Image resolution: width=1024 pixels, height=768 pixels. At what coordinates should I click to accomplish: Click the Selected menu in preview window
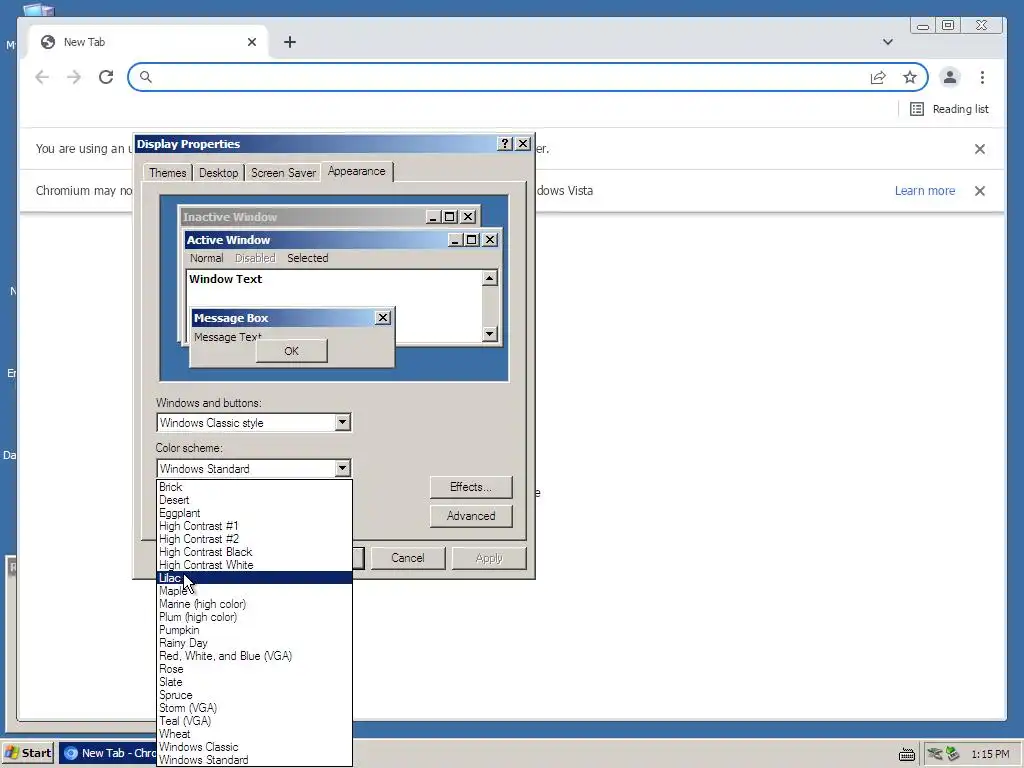tap(308, 258)
